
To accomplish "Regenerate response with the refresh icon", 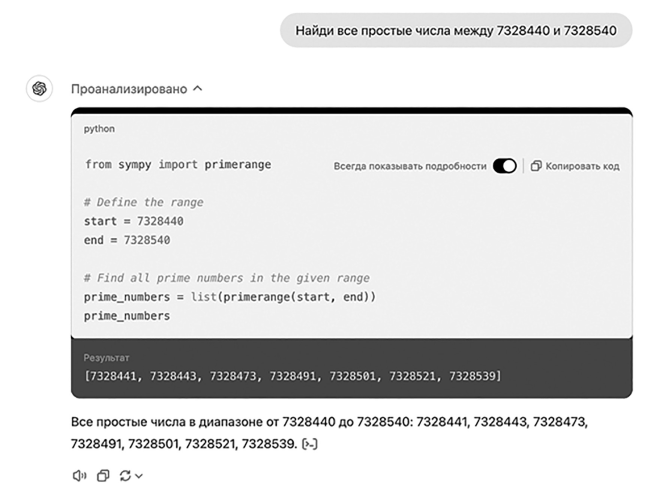I will coord(125,476).
